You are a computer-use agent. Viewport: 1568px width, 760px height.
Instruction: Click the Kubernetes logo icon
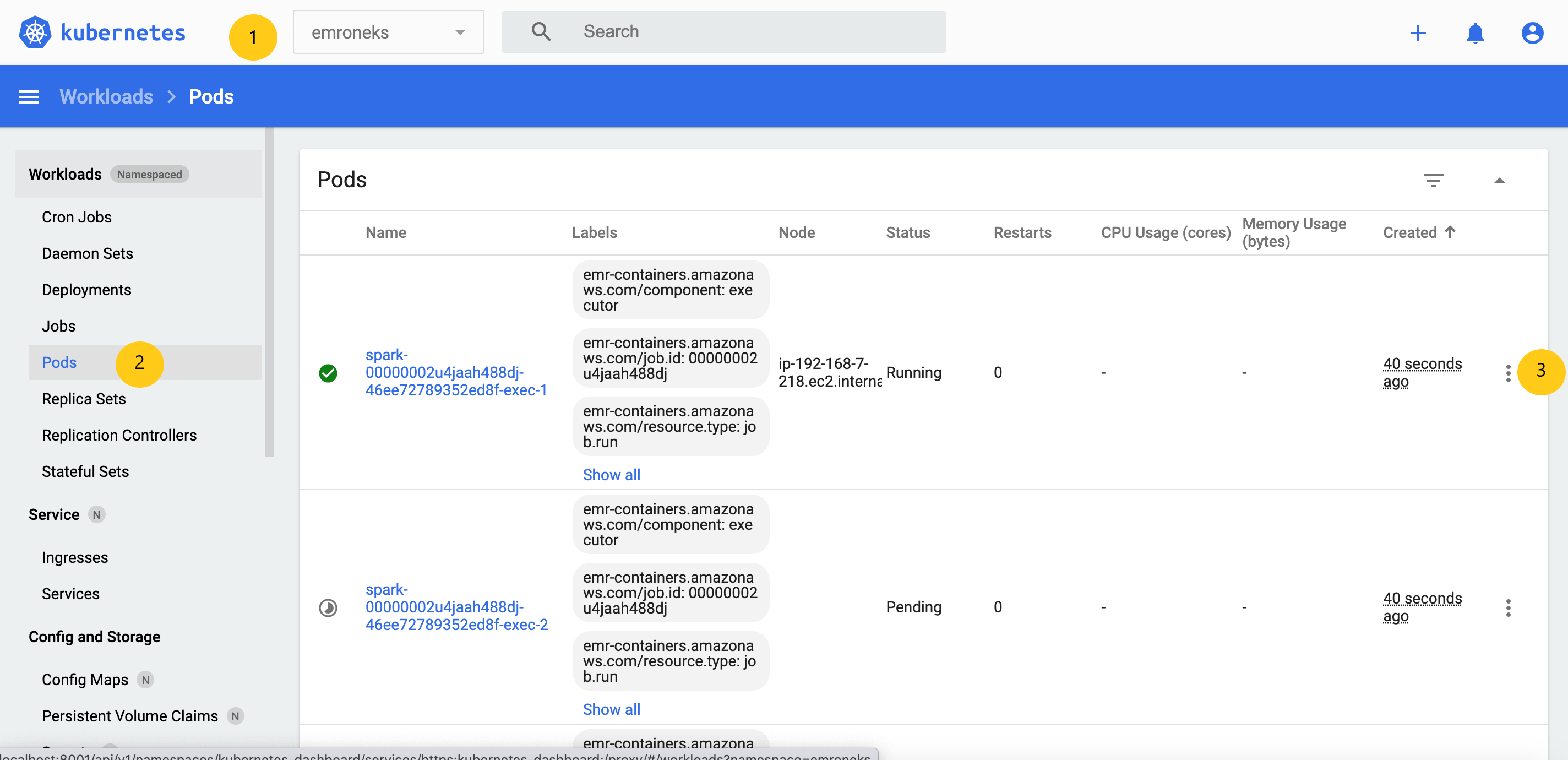point(35,32)
